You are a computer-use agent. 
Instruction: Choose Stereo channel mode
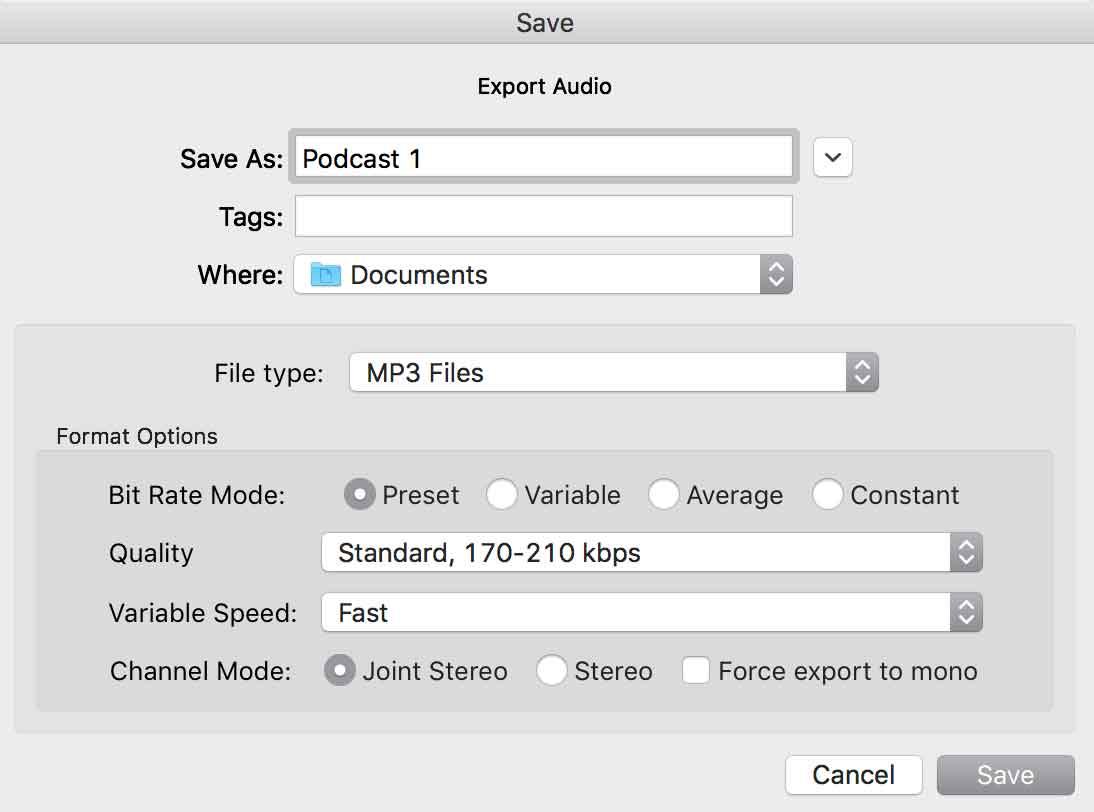coord(551,670)
